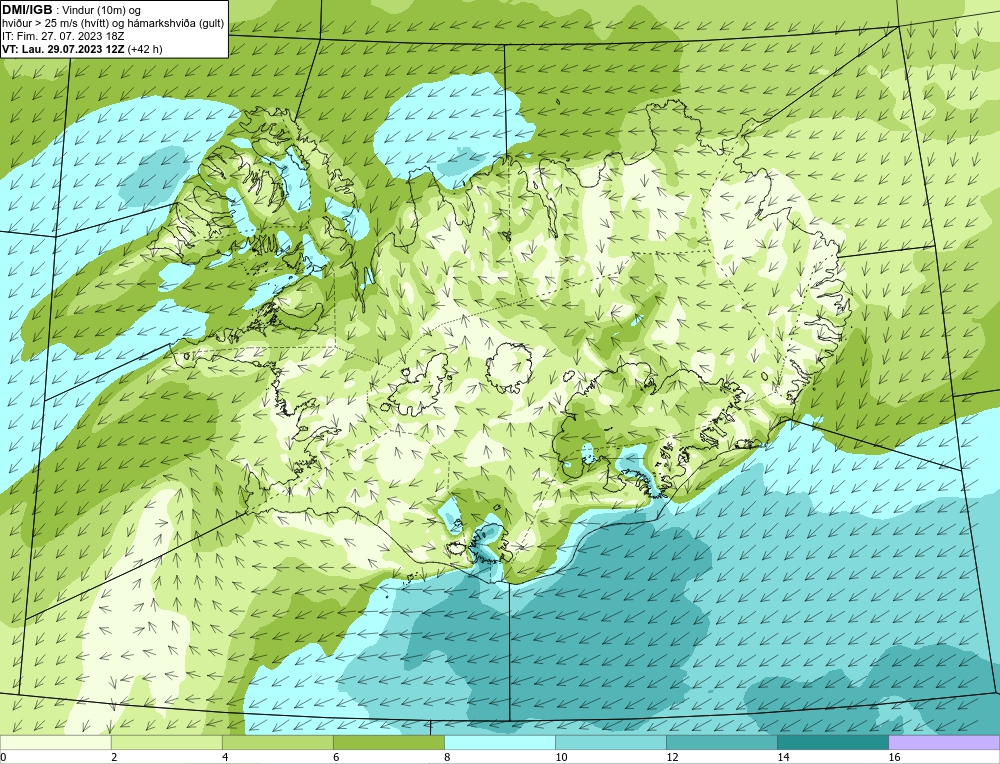1000x764 pixels.
Task: Click the legend label '4'
Action: 225,757
